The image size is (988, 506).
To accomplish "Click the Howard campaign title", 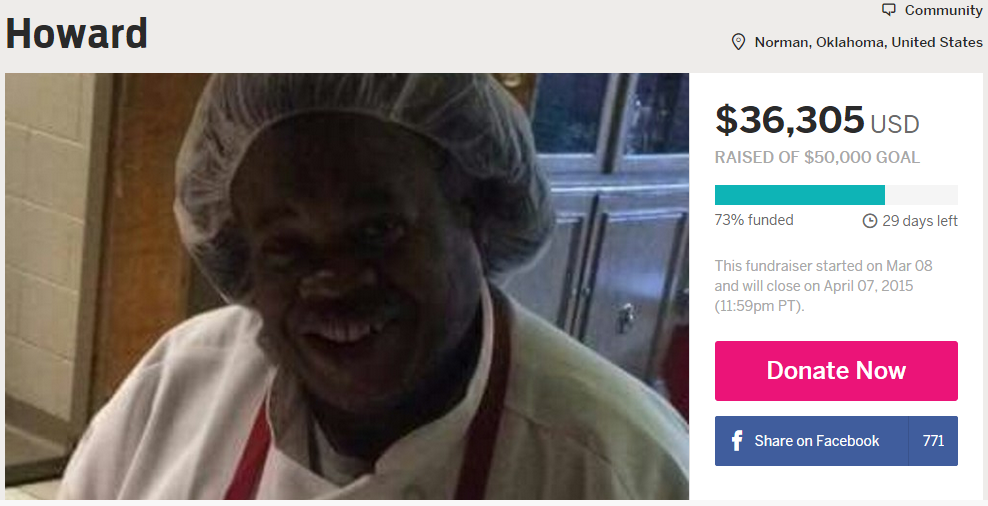I will coord(77,33).
